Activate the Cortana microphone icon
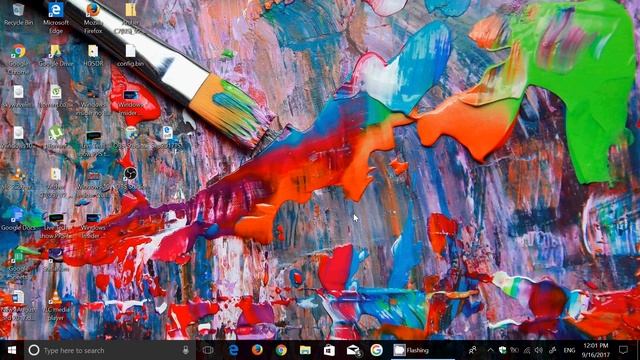This screenshot has height=360, width=640. click(x=186, y=350)
